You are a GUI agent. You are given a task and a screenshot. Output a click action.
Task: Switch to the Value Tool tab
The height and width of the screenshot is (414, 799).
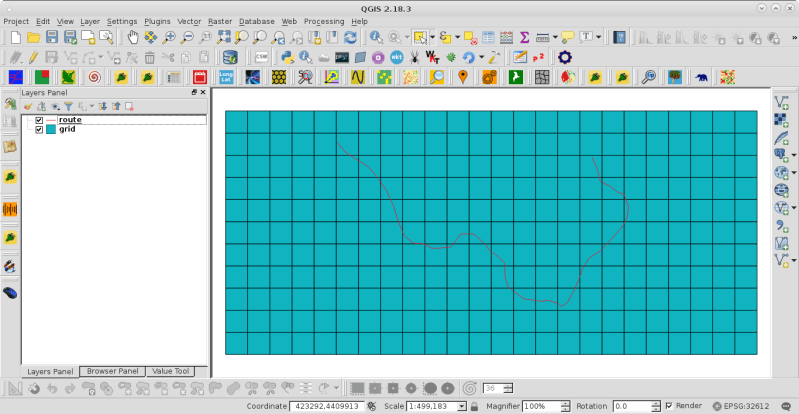tap(170, 371)
